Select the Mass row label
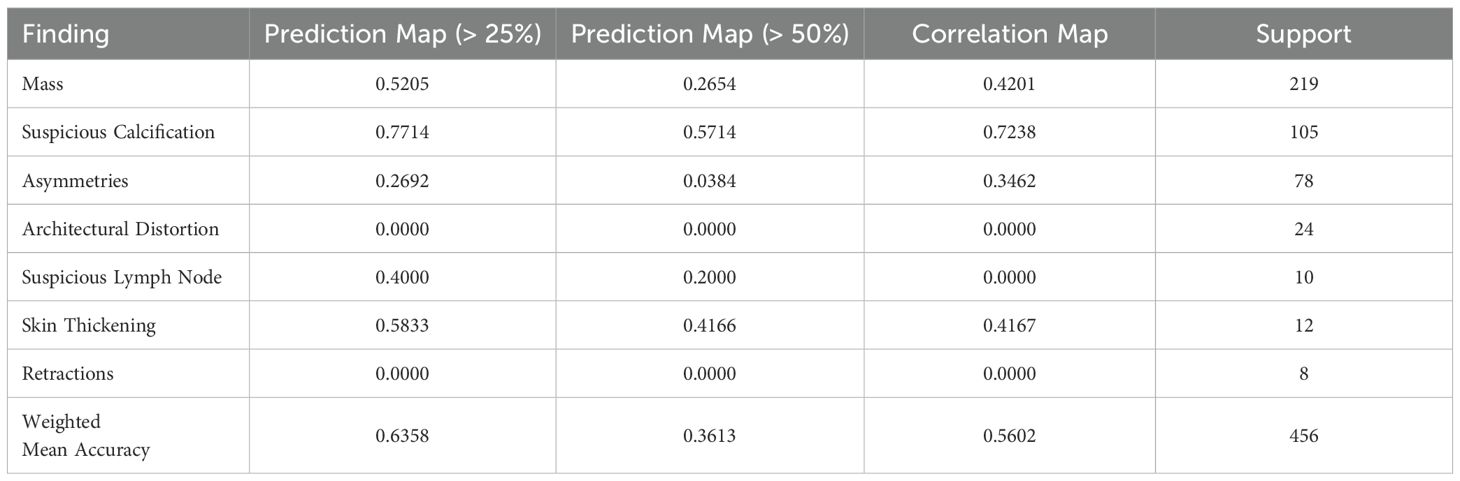This screenshot has width=1460, height=481. point(43,84)
